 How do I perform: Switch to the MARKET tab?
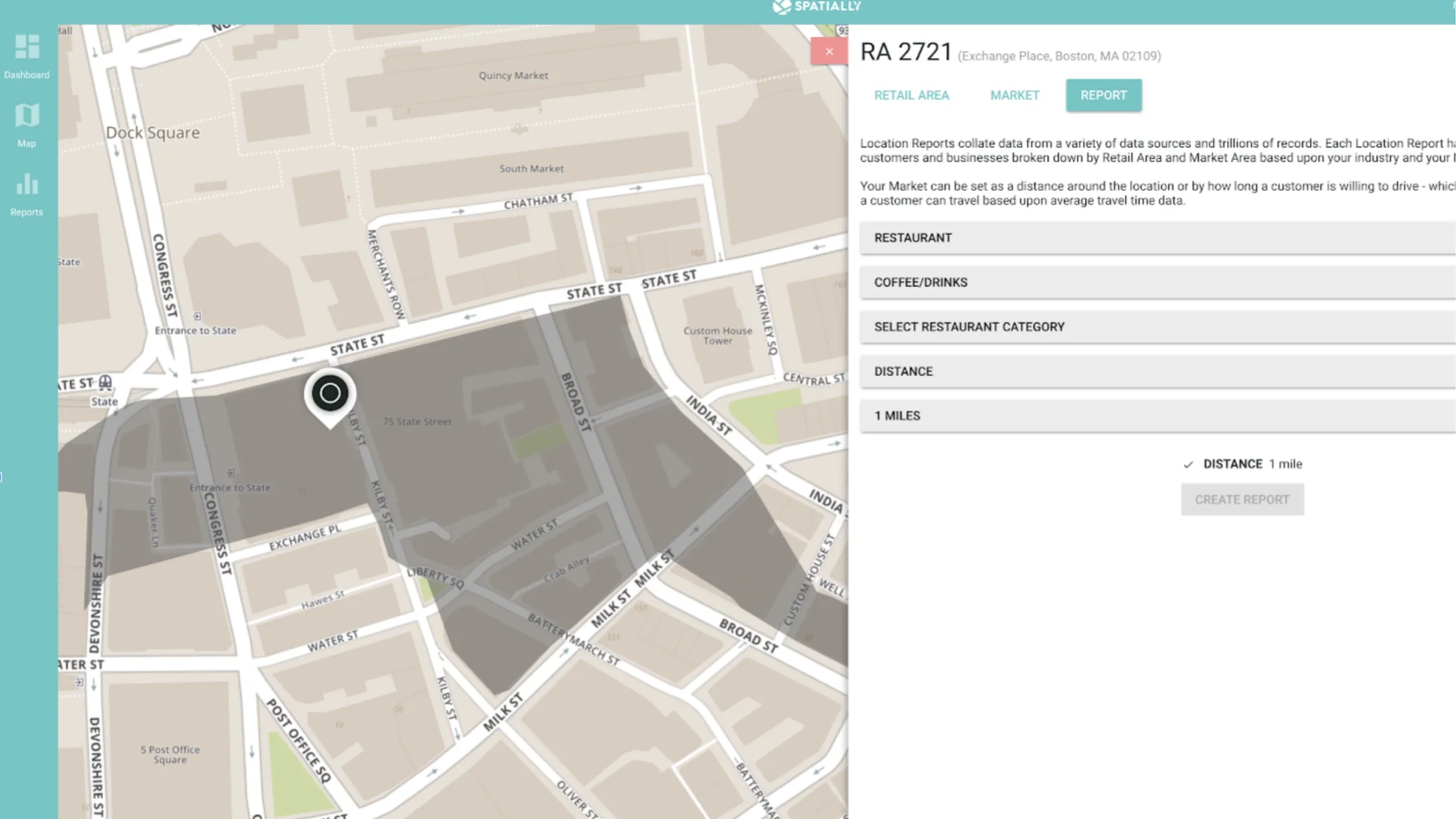click(x=1014, y=96)
